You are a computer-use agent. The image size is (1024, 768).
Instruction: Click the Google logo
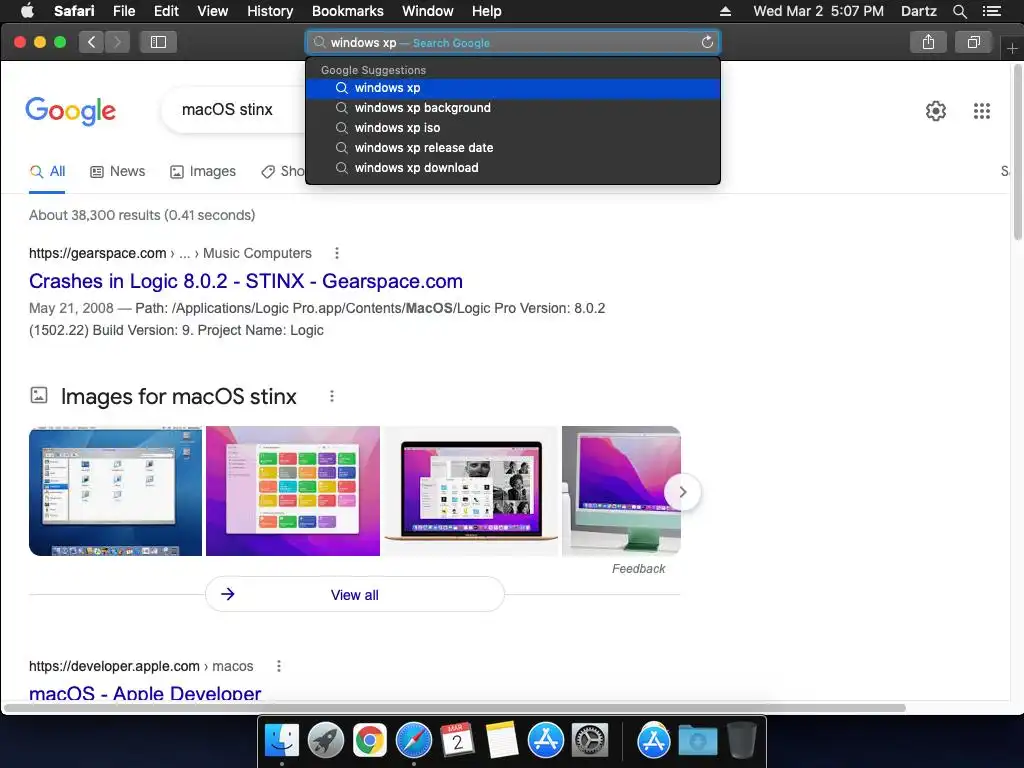coord(71,111)
